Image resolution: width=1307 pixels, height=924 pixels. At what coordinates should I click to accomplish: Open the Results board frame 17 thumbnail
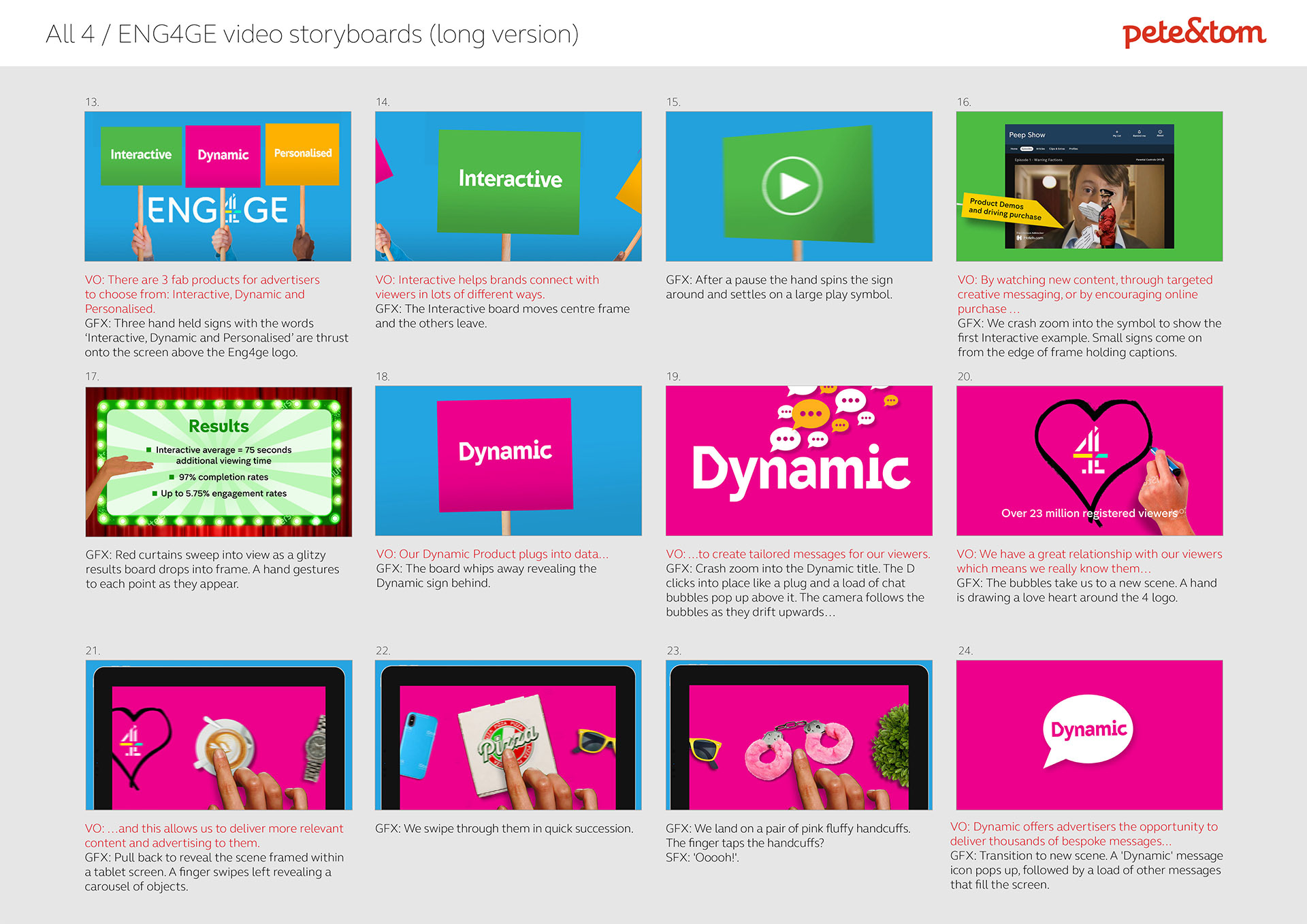219,461
